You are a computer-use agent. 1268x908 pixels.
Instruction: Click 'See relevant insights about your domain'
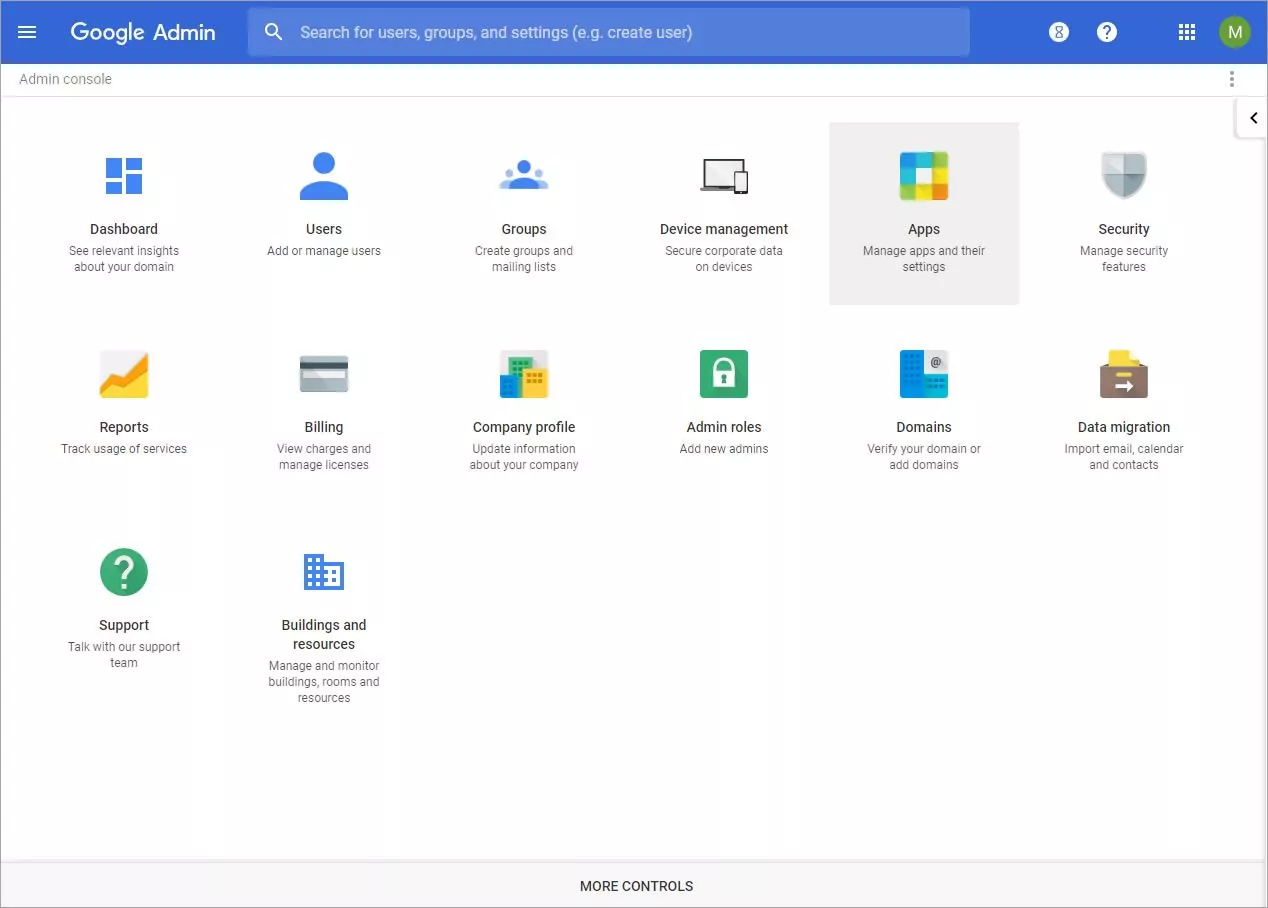[x=124, y=259]
